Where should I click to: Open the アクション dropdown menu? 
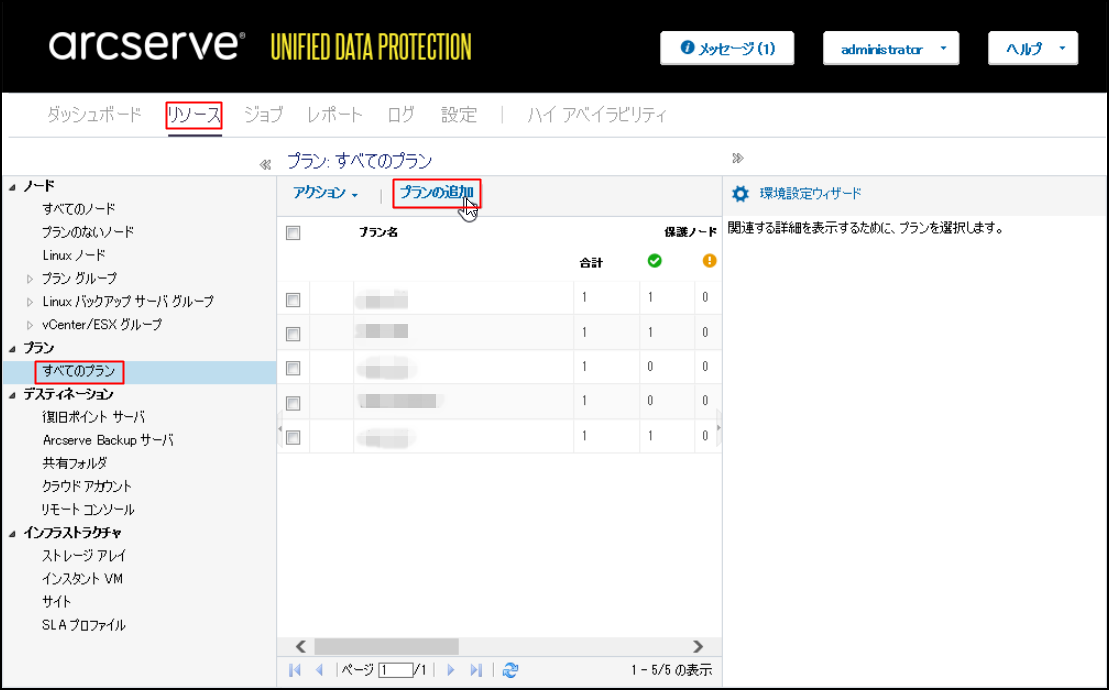point(325,193)
